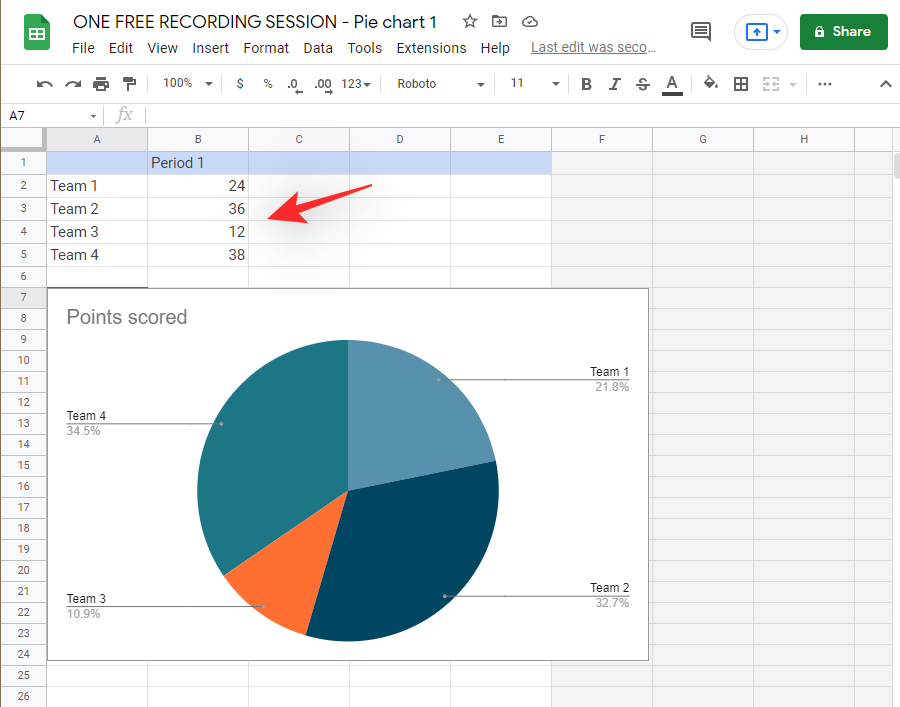Click the Undo arrow icon
The image size is (900, 707).
[44, 84]
